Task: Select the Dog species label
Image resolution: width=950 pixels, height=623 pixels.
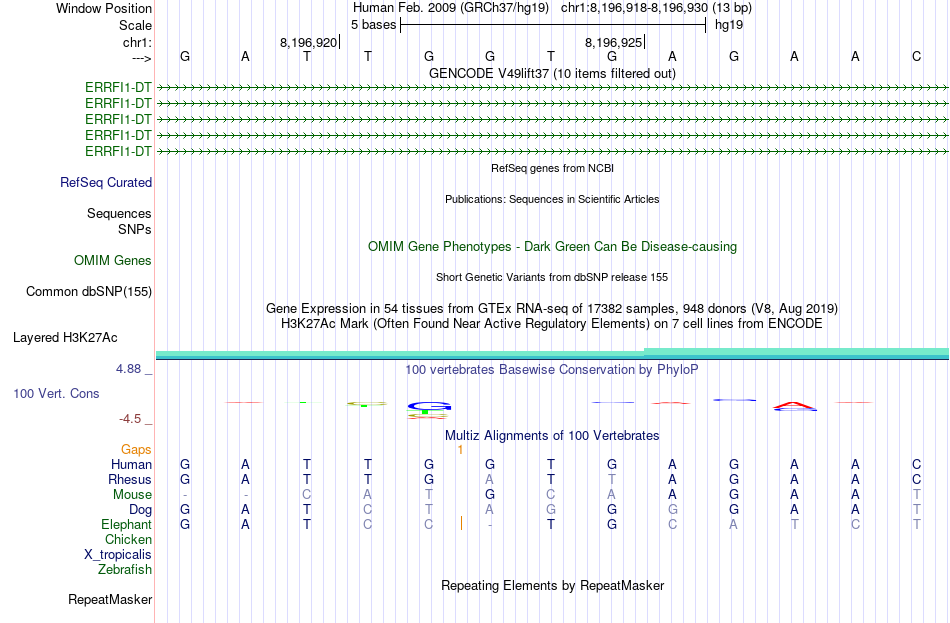Action: point(140,510)
